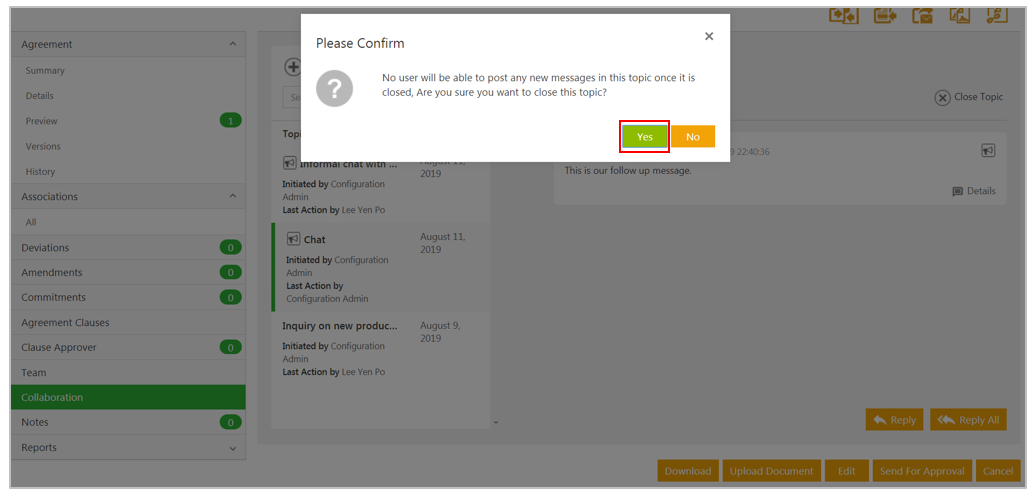Viewport: 1035px width, 498px height.
Task: Click the link chain icon in top toolbar
Action: [x=996, y=15]
